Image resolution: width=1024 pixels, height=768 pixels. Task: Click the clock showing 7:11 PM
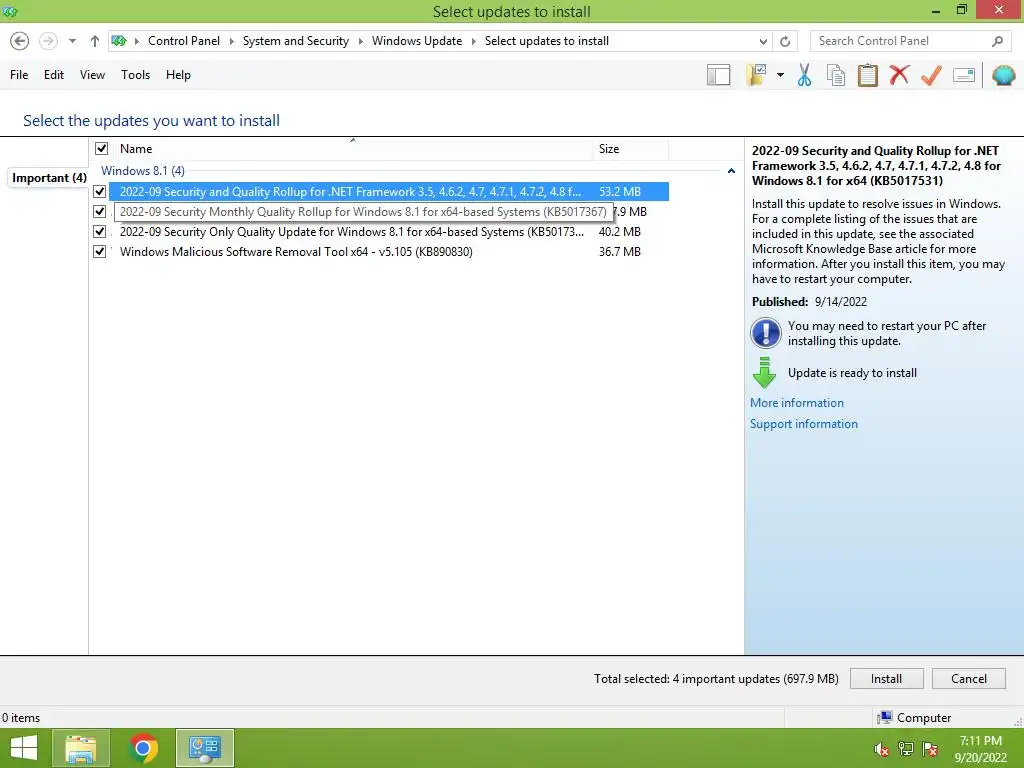point(980,741)
